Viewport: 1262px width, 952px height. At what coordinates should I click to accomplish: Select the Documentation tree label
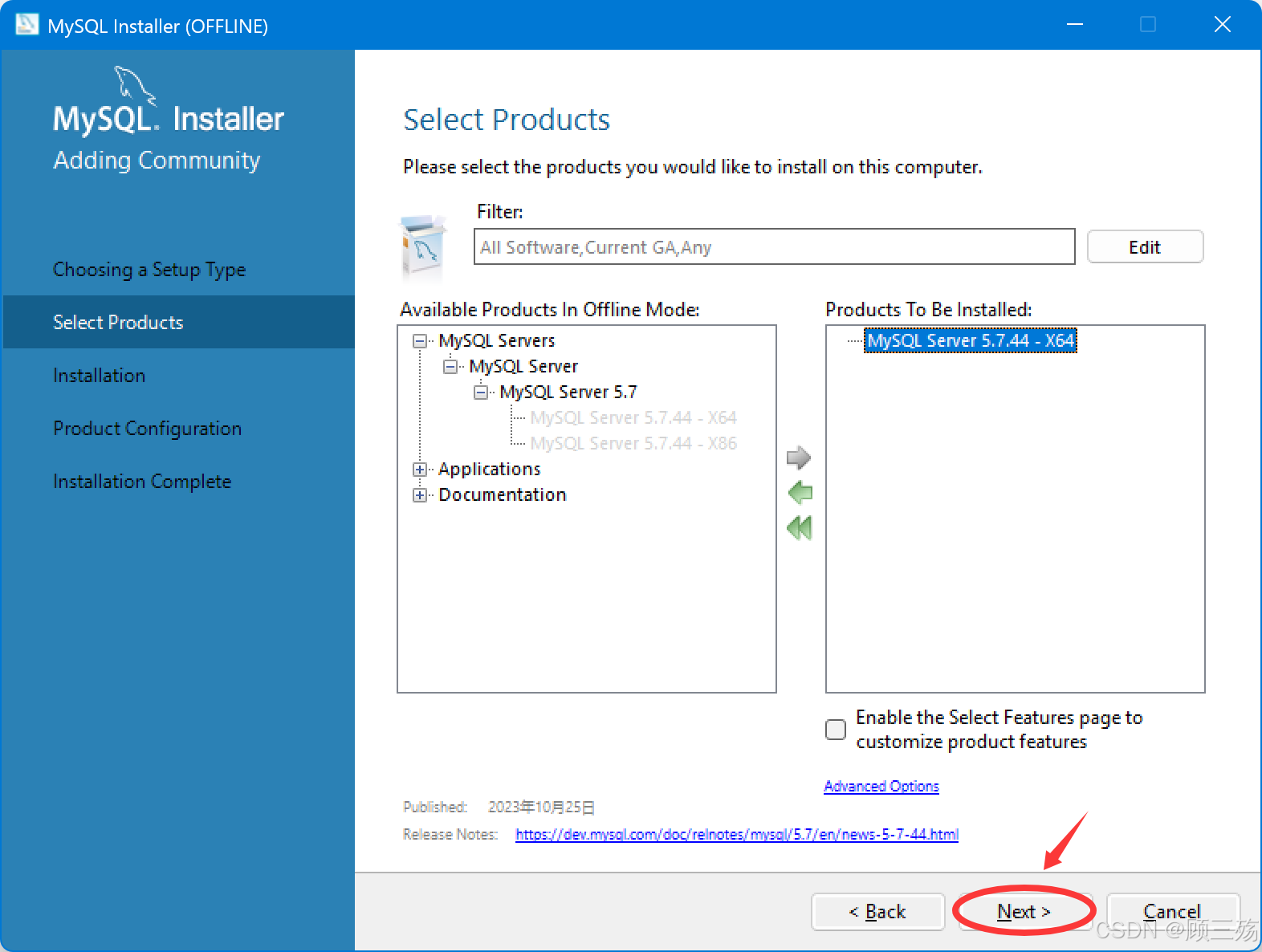[x=503, y=494]
